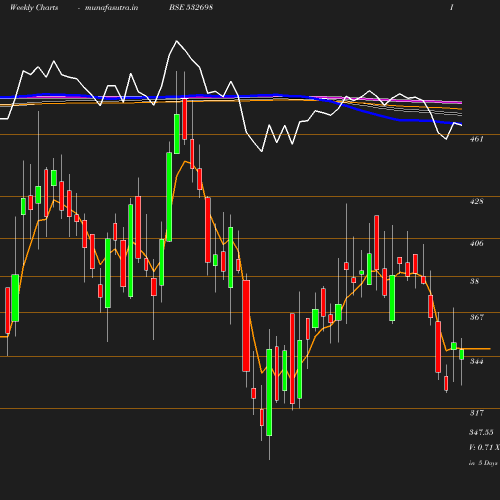This screenshot has height=500, width=500.
Task: Click the munafasutra.in site label
Action: (111, 7)
